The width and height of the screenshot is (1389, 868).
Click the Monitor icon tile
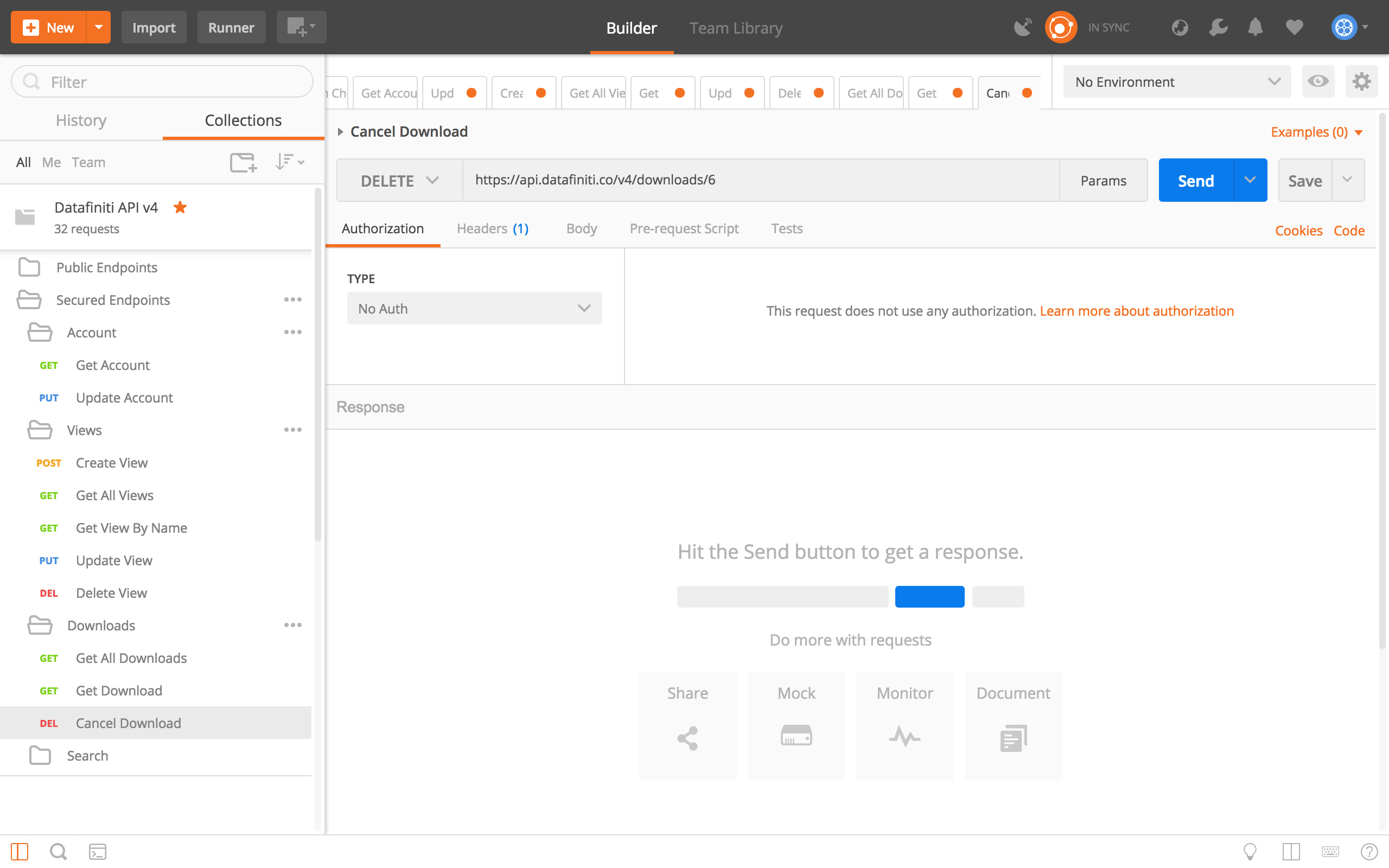click(904, 726)
